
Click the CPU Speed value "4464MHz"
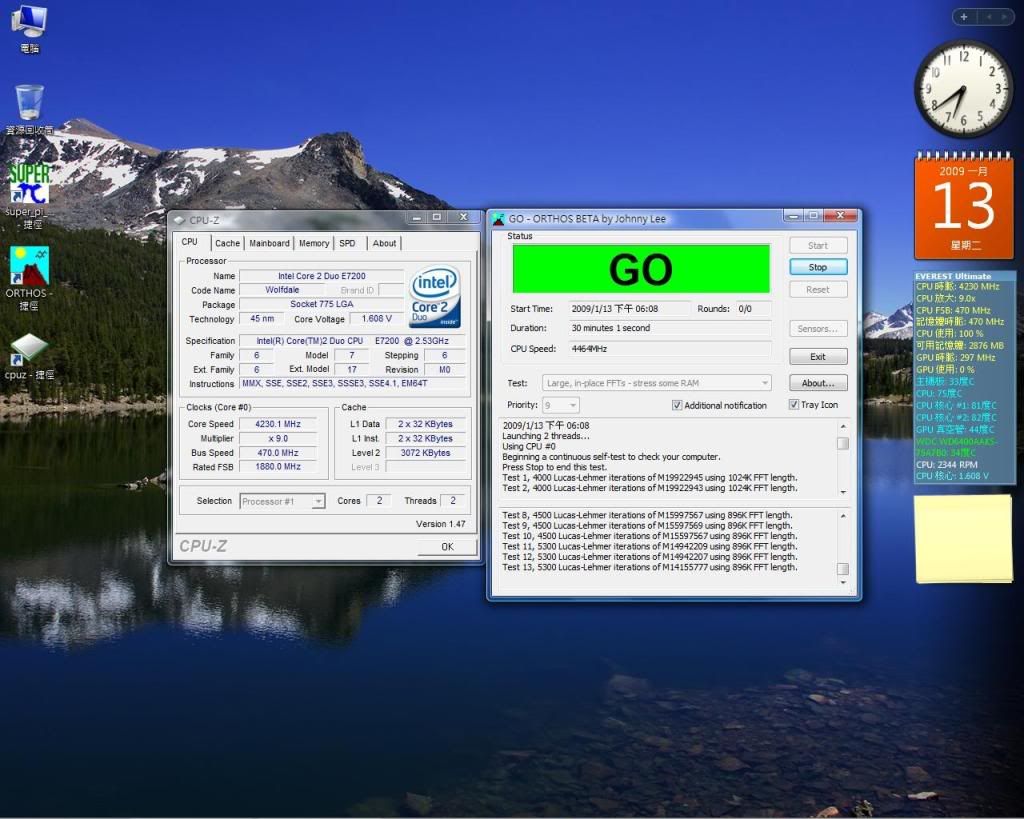669,349
